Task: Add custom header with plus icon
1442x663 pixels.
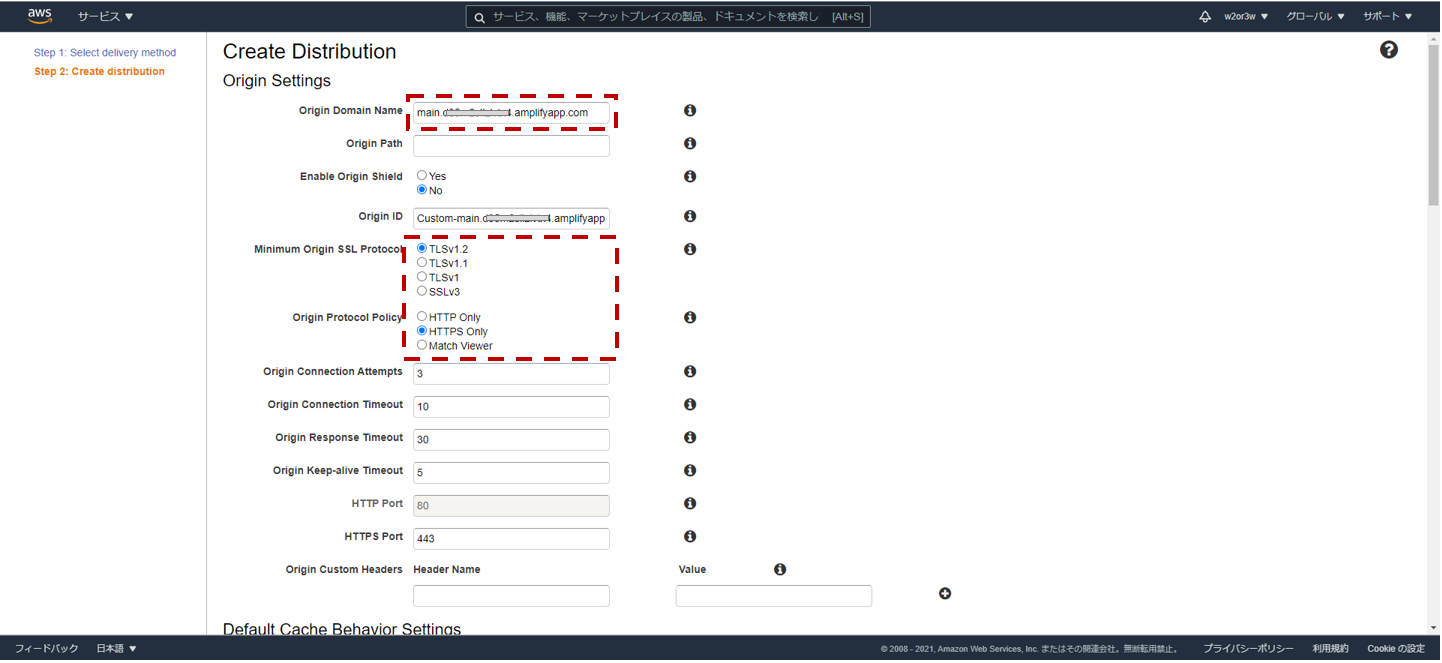Action: [x=945, y=594]
